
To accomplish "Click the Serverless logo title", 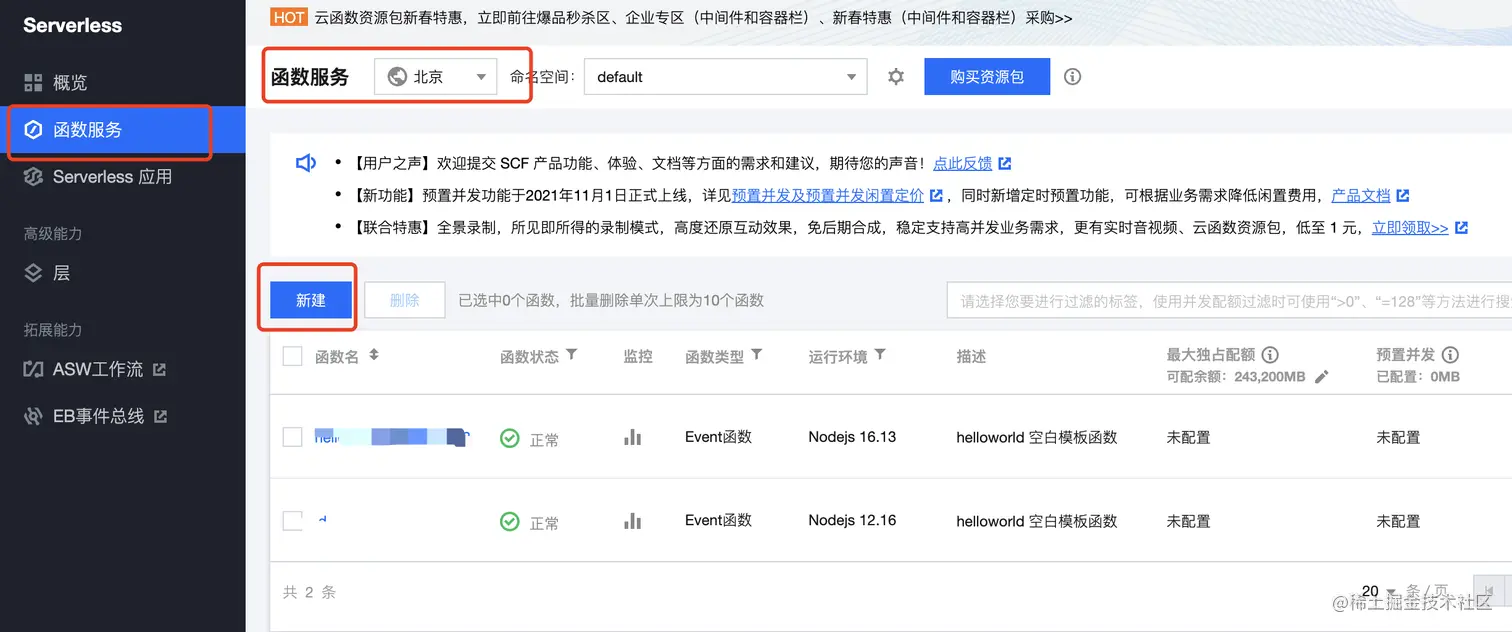I will click(x=73, y=26).
